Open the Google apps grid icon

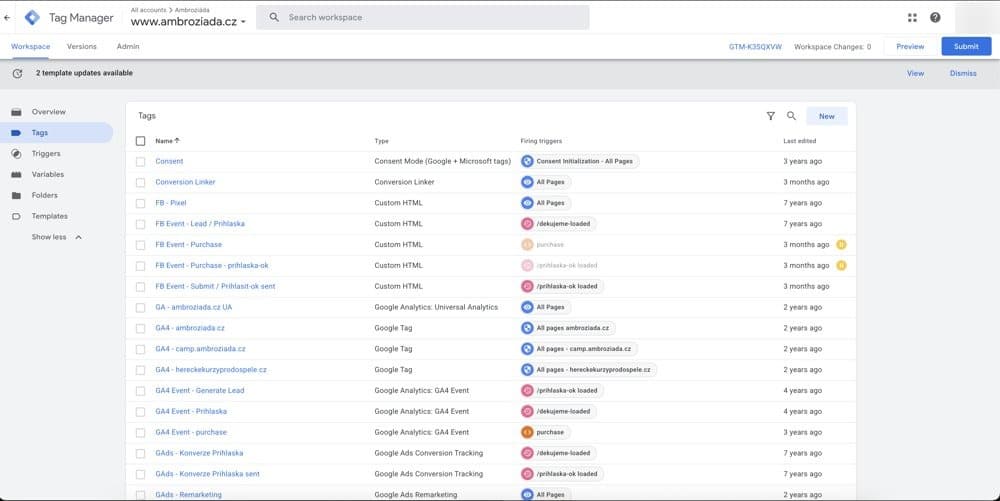tap(912, 18)
